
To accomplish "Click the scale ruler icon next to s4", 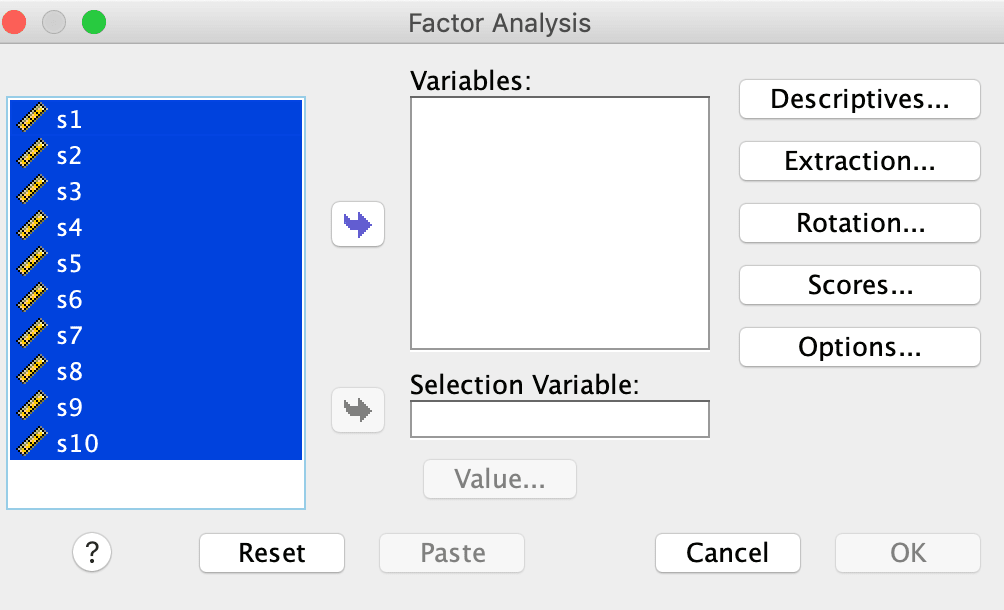I will 31,226.
